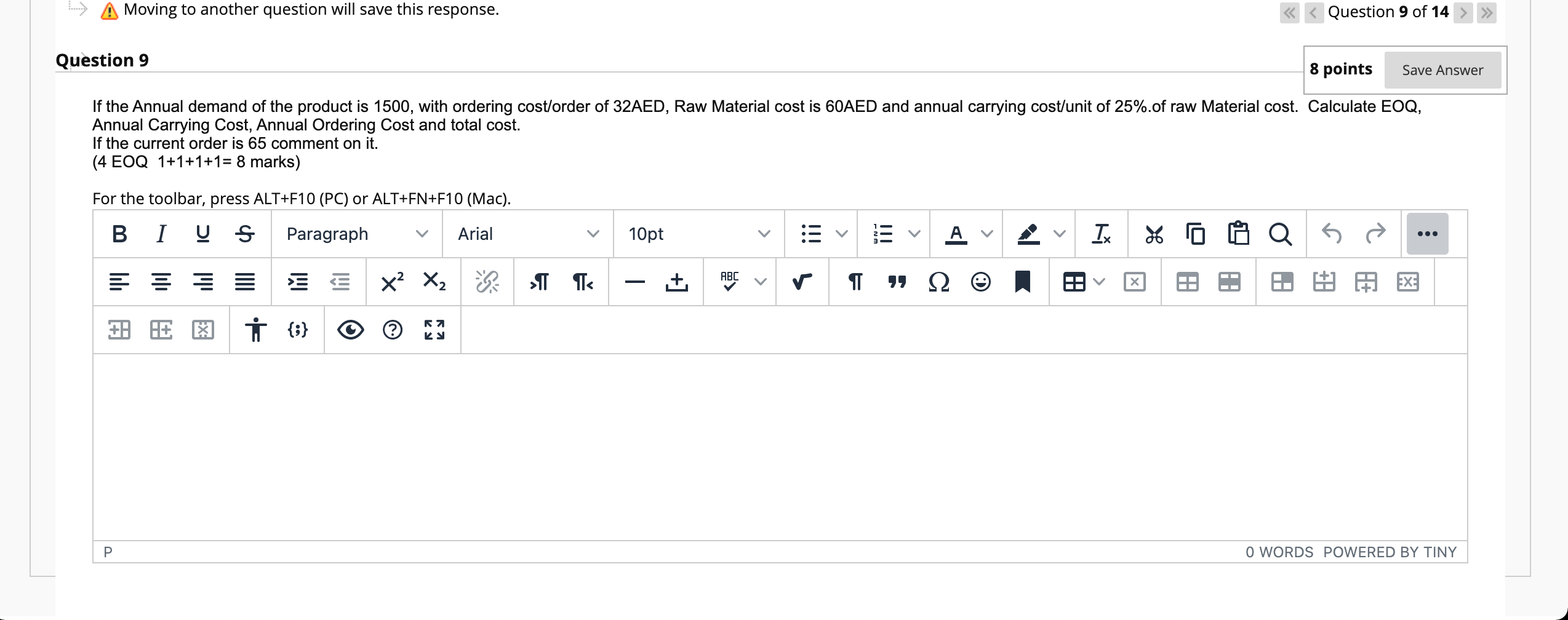
Task: Paste from the clipboard
Action: coord(1238,234)
